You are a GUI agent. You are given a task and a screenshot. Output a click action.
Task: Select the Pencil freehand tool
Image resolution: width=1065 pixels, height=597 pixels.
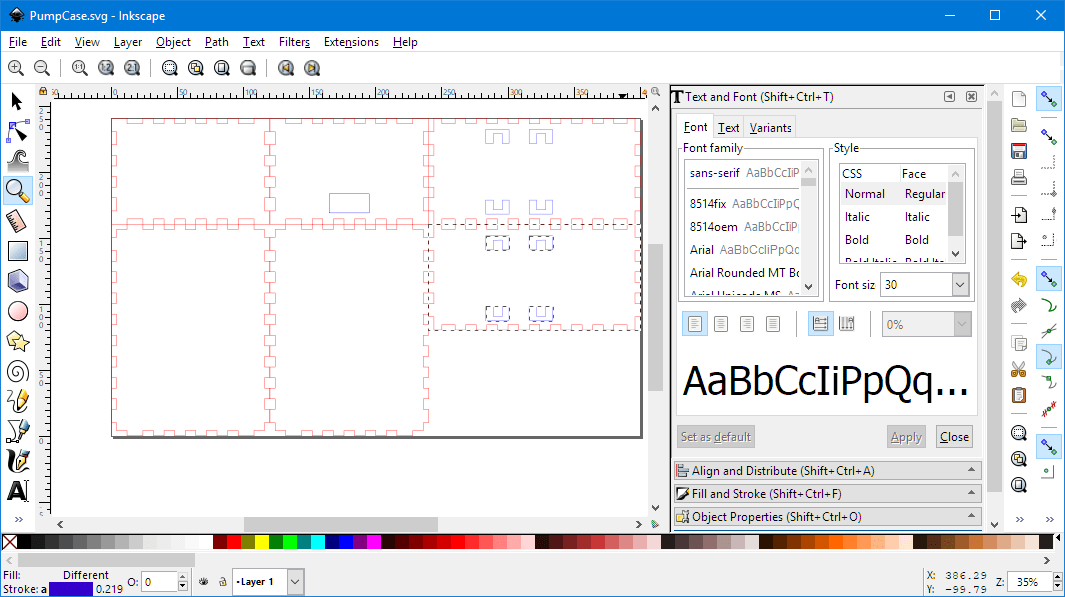pos(17,401)
